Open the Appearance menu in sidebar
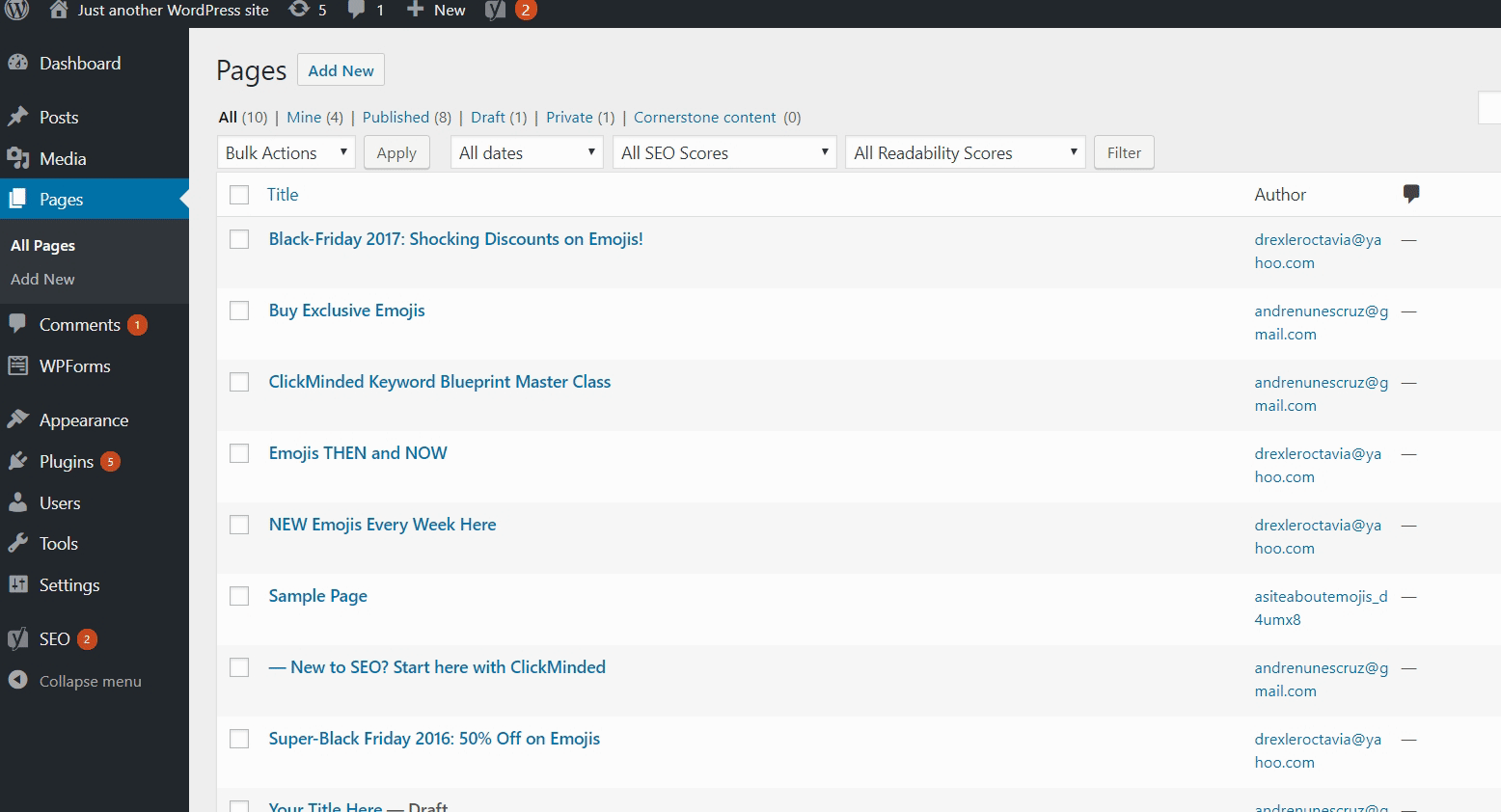The image size is (1501, 812). point(83,420)
